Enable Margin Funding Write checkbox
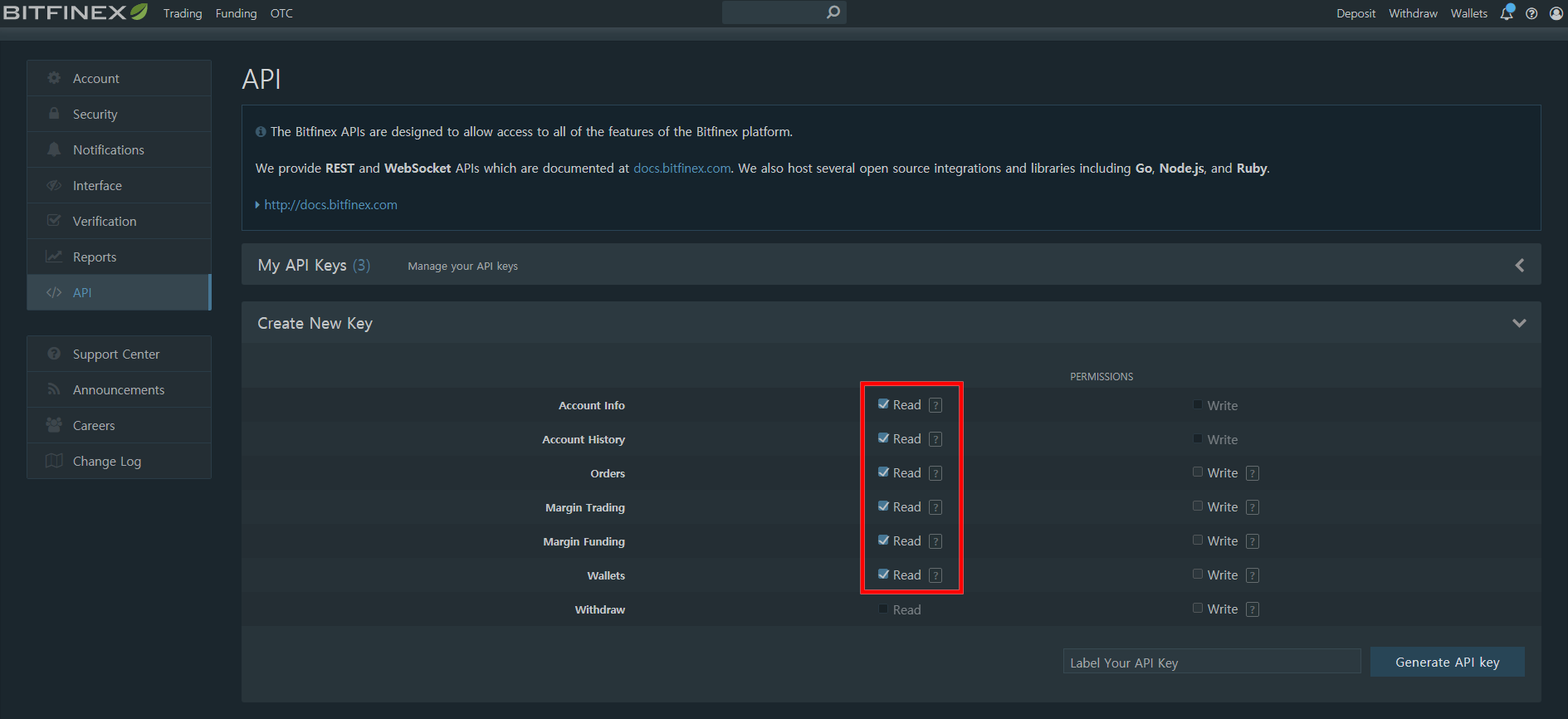 (1198, 540)
